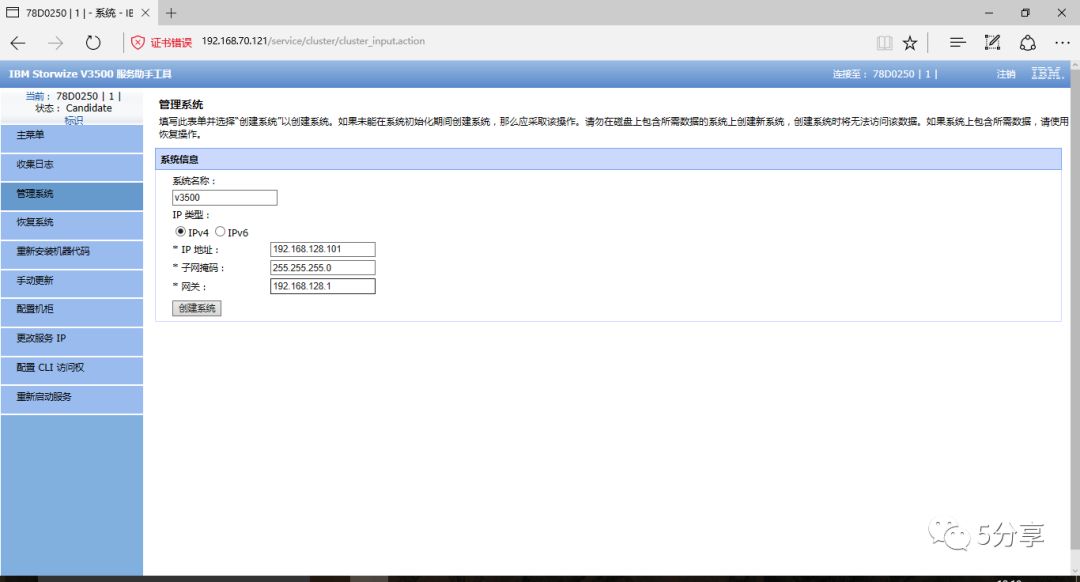Open the Hub icon with three lines

tap(957, 43)
